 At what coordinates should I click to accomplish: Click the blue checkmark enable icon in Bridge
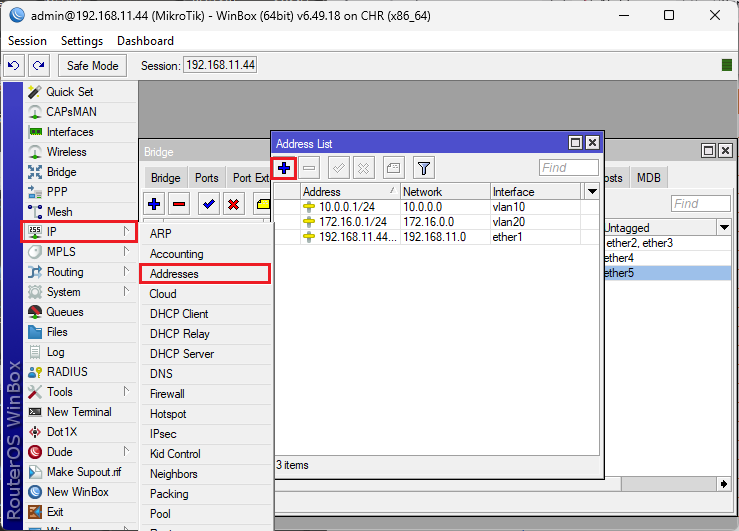(208, 204)
